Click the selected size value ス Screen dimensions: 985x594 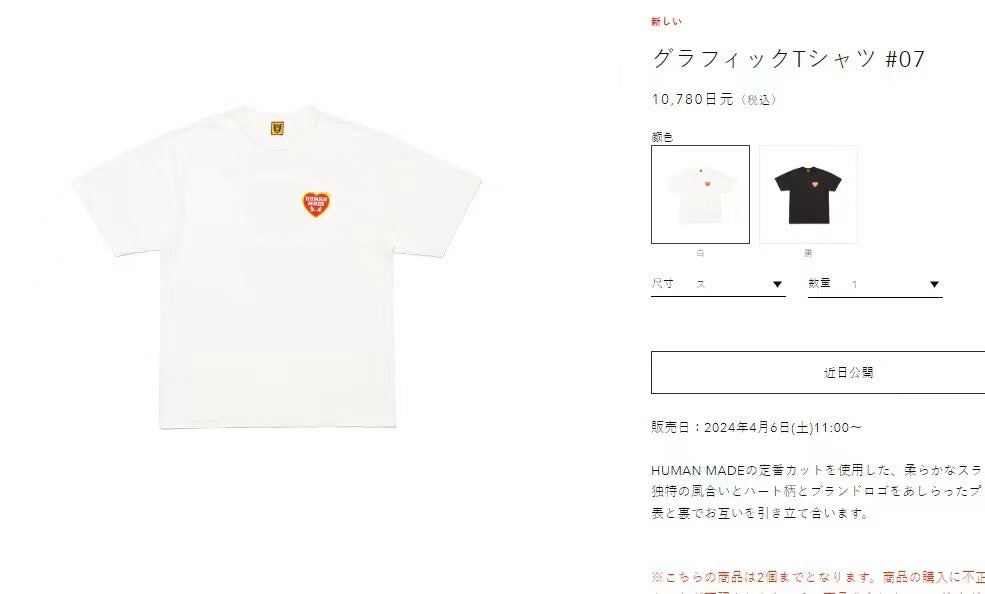[701, 284]
